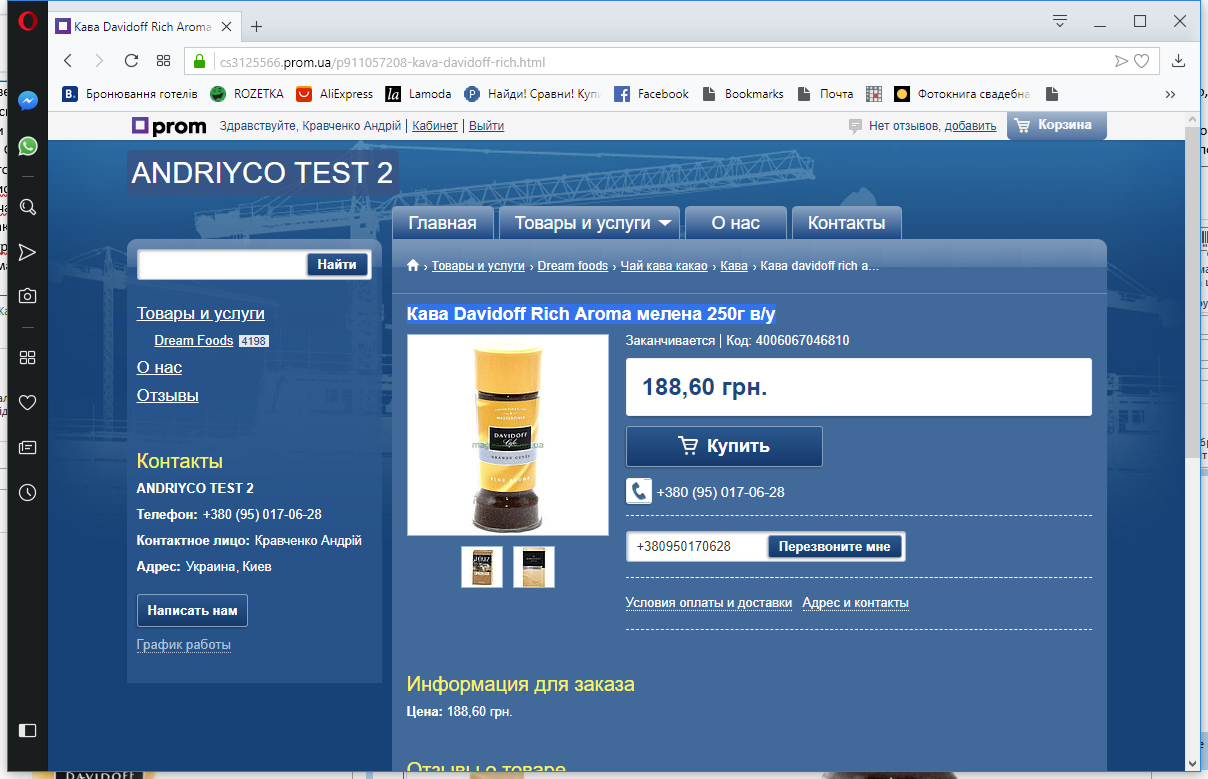Click the sidebar search icon

click(x=28, y=207)
